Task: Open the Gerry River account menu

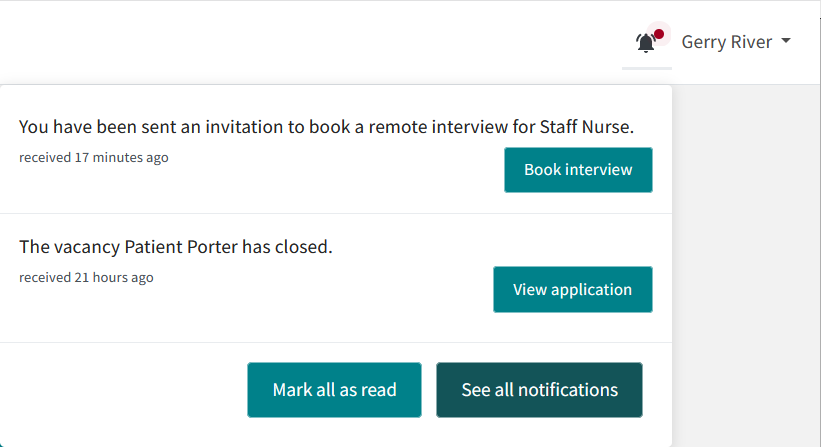Action: click(x=736, y=41)
